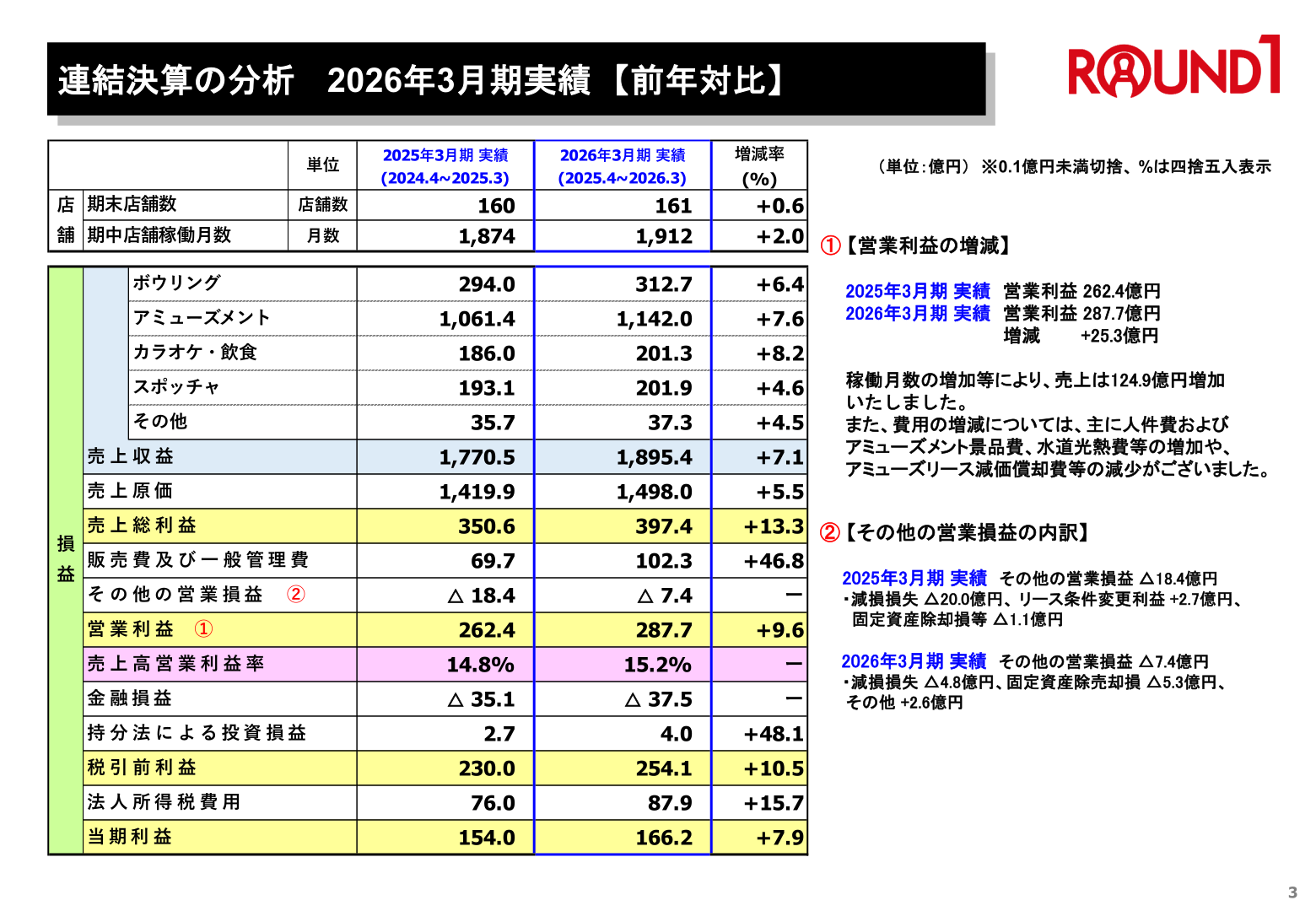
Task: Click the その他の営業損益 row label
Action: tap(175, 595)
